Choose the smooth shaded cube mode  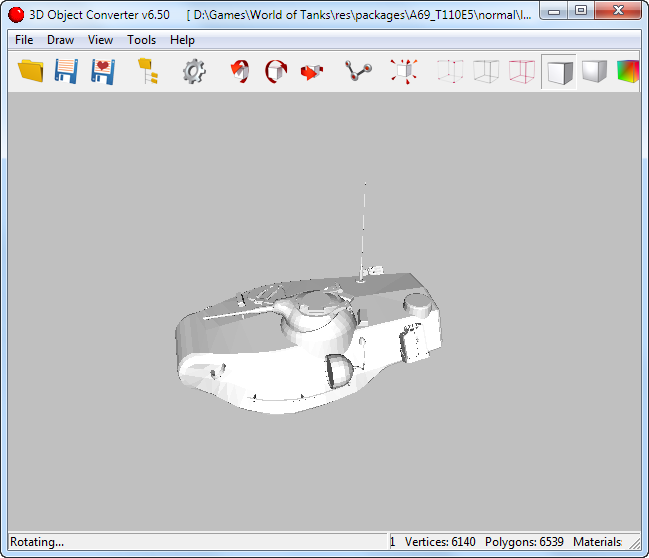click(x=594, y=71)
